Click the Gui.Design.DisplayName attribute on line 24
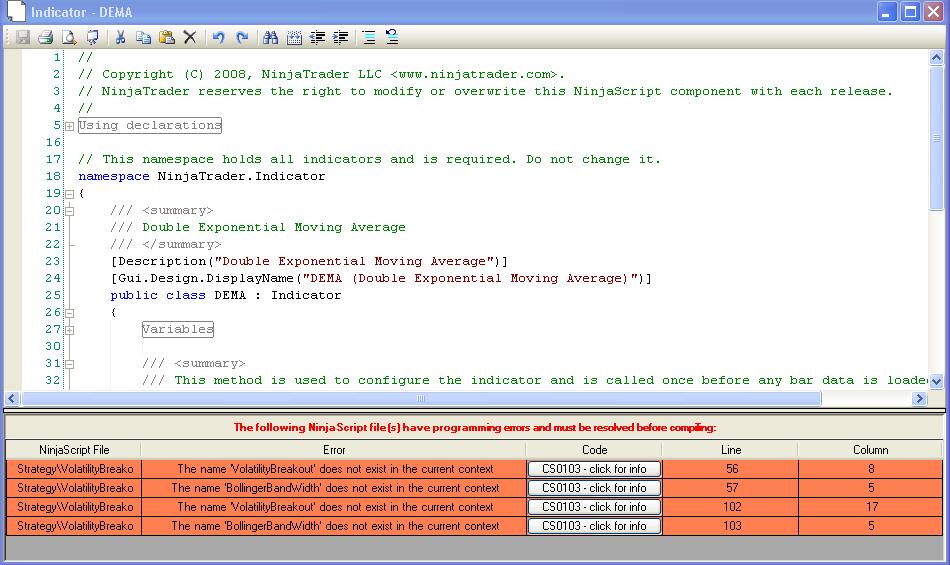The width and height of the screenshot is (950, 565). (381, 278)
